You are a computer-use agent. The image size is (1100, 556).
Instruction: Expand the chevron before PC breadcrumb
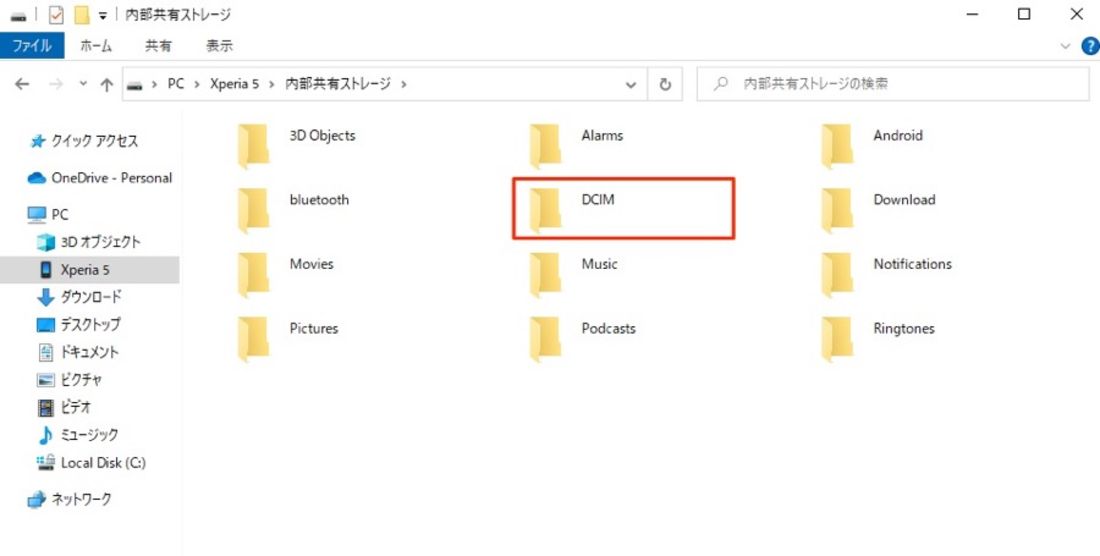[154, 84]
